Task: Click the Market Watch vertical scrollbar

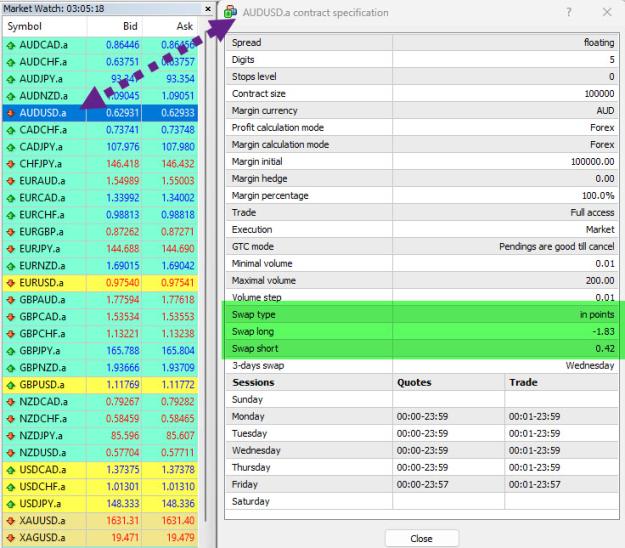Action: (x=206, y=279)
